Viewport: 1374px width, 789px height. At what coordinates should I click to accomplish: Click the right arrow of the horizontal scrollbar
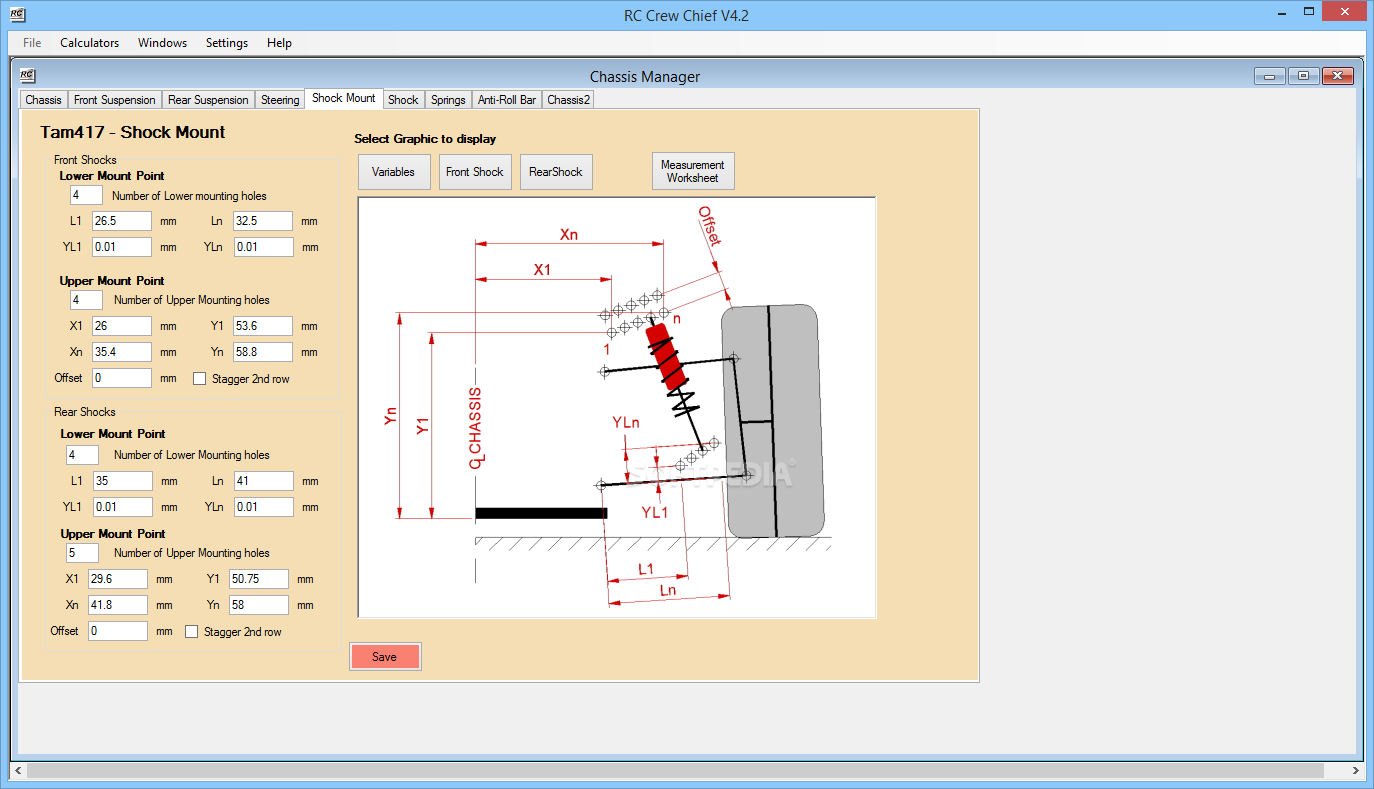pyautogui.click(x=1356, y=771)
